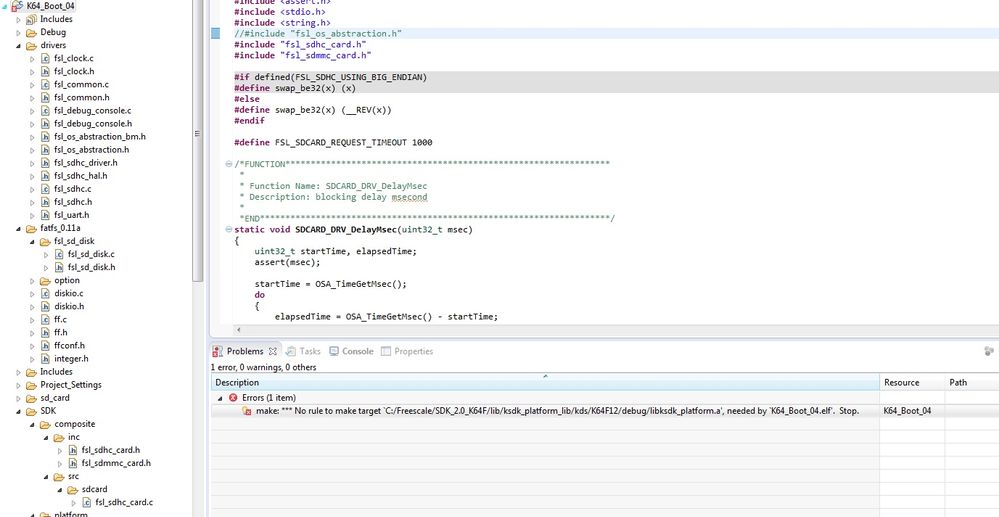Click the make error entry icon
The width and height of the screenshot is (999, 517).
pyautogui.click(x=247, y=411)
